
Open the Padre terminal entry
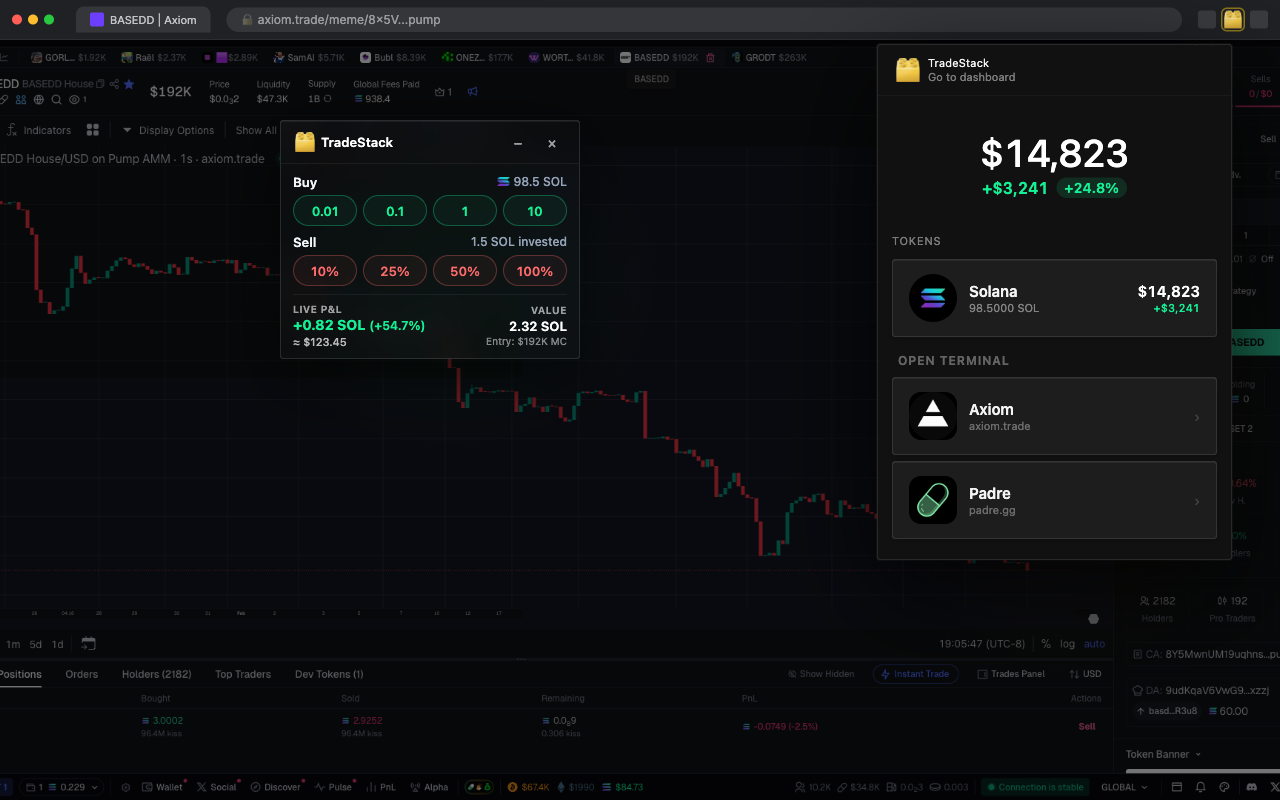coord(1054,500)
